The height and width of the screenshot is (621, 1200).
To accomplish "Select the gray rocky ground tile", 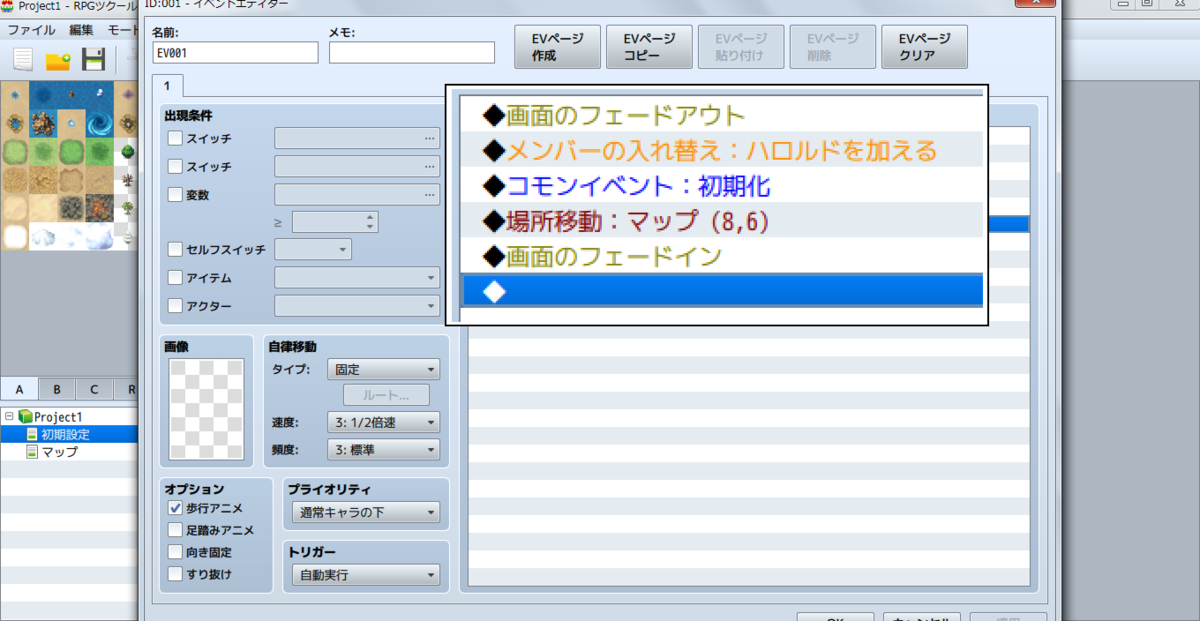I will tap(71, 208).
